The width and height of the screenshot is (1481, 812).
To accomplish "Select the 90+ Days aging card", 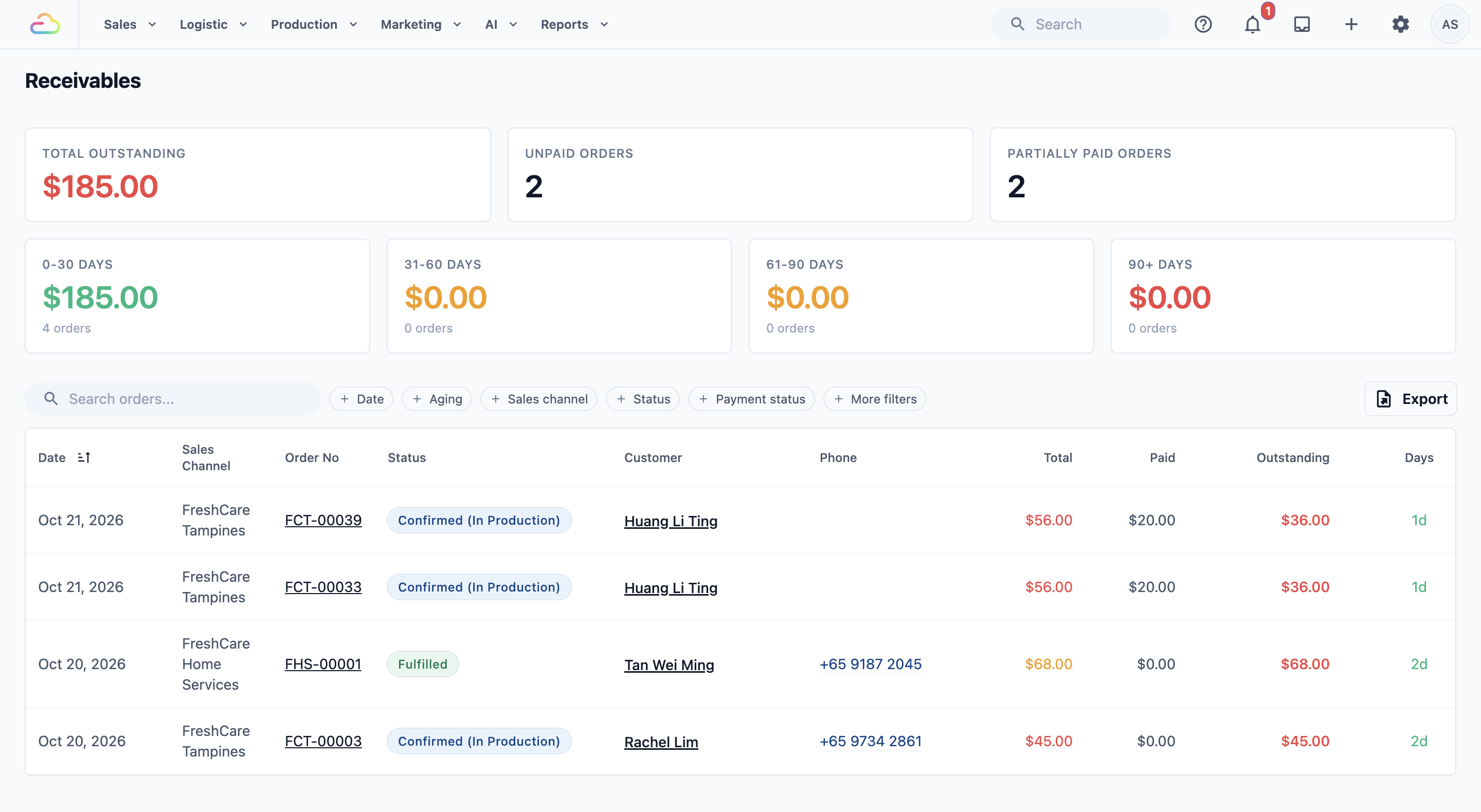I will click(1283, 296).
